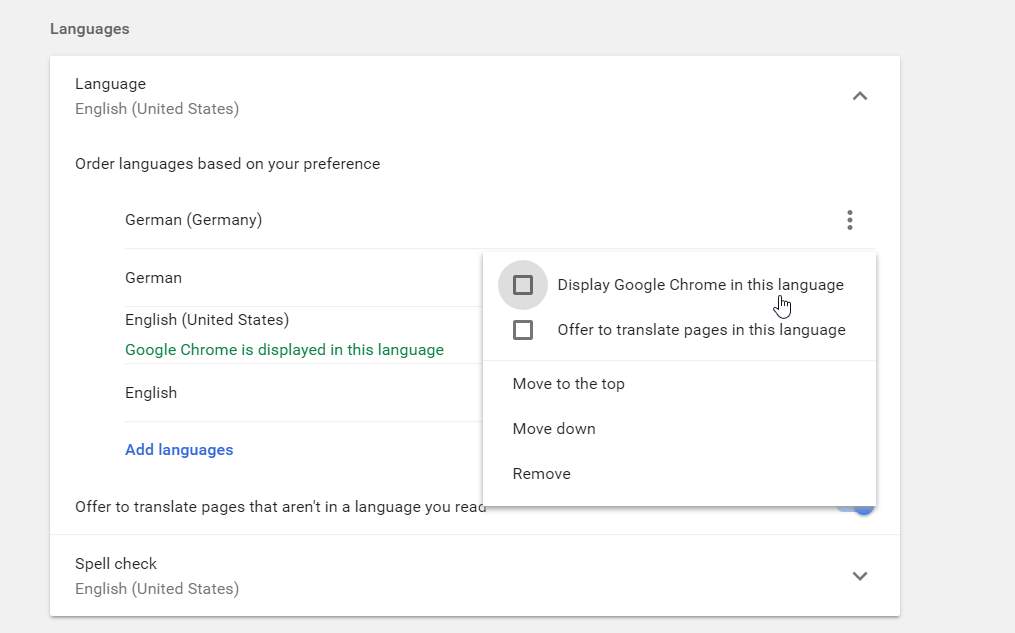Click the green 'Google Chrome is displayed' status text

[x=284, y=350]
